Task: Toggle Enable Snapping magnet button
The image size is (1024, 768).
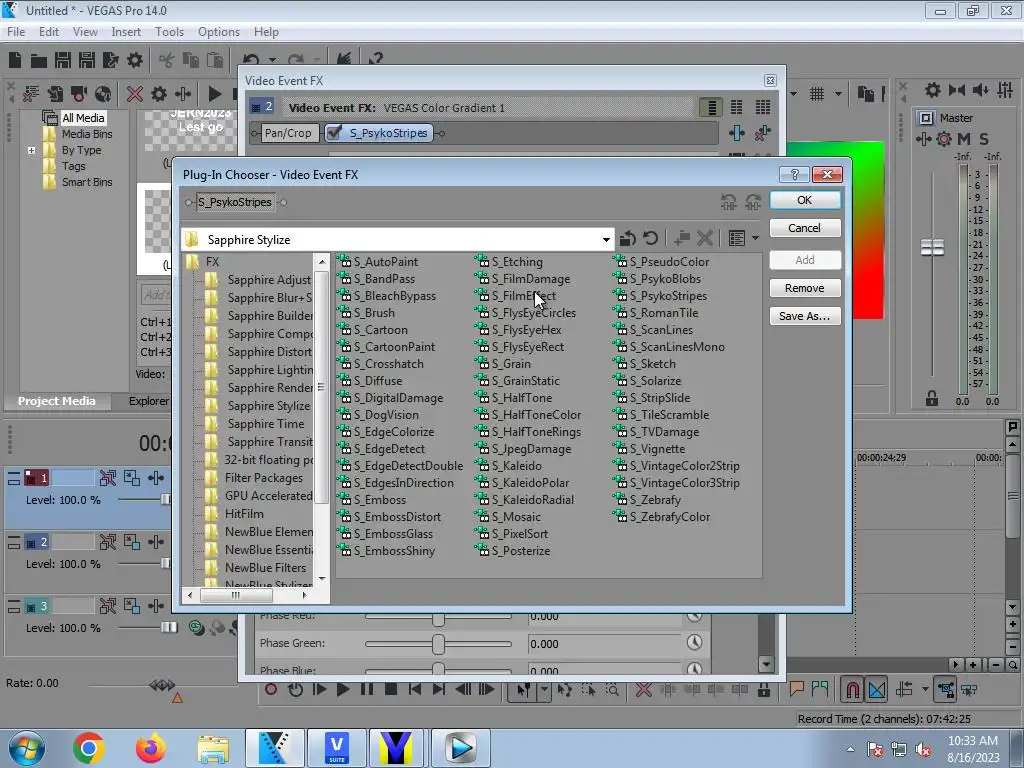Action: pos(852,689)
